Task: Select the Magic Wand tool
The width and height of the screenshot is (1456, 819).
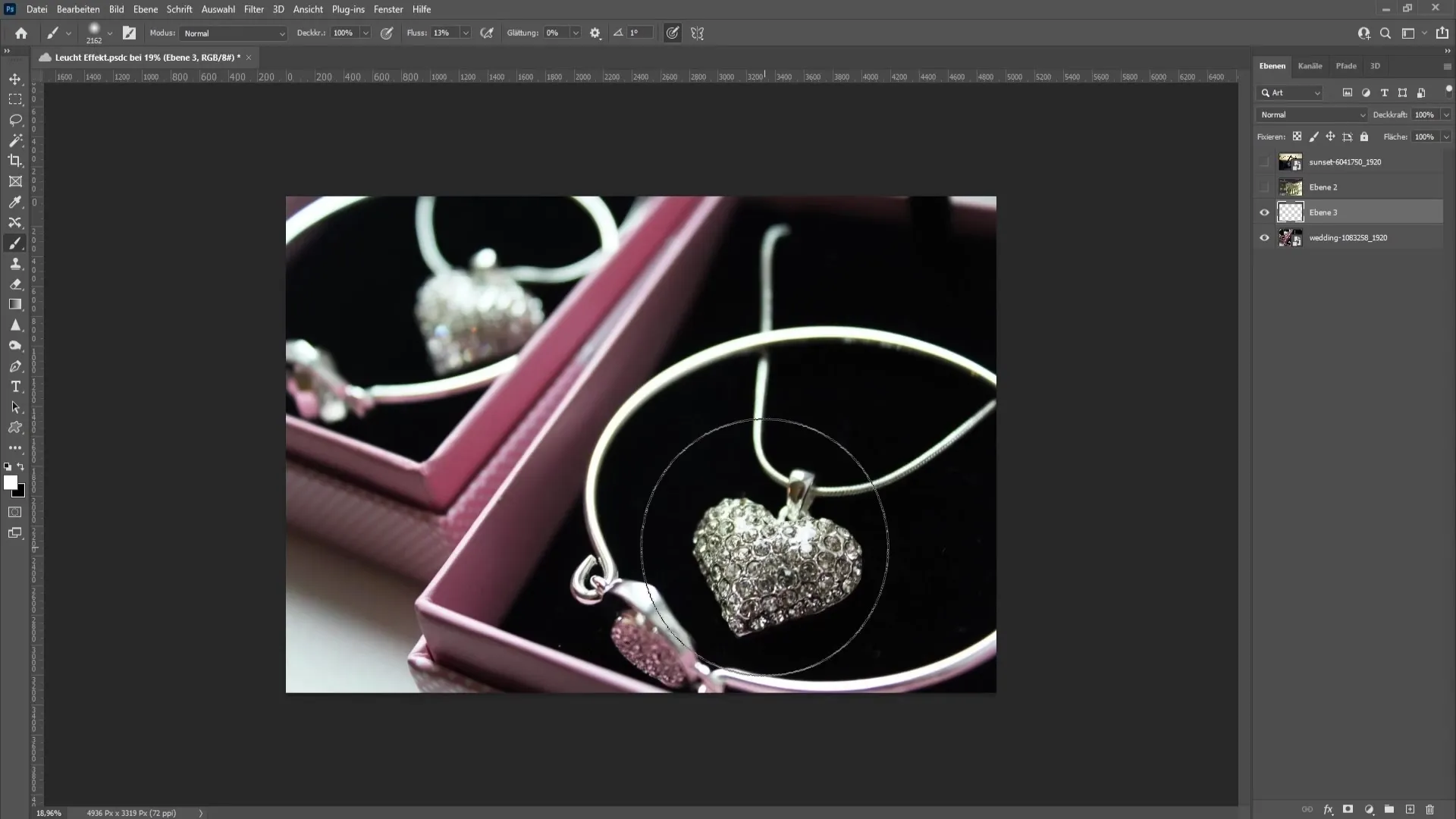Action: (15, 140)
